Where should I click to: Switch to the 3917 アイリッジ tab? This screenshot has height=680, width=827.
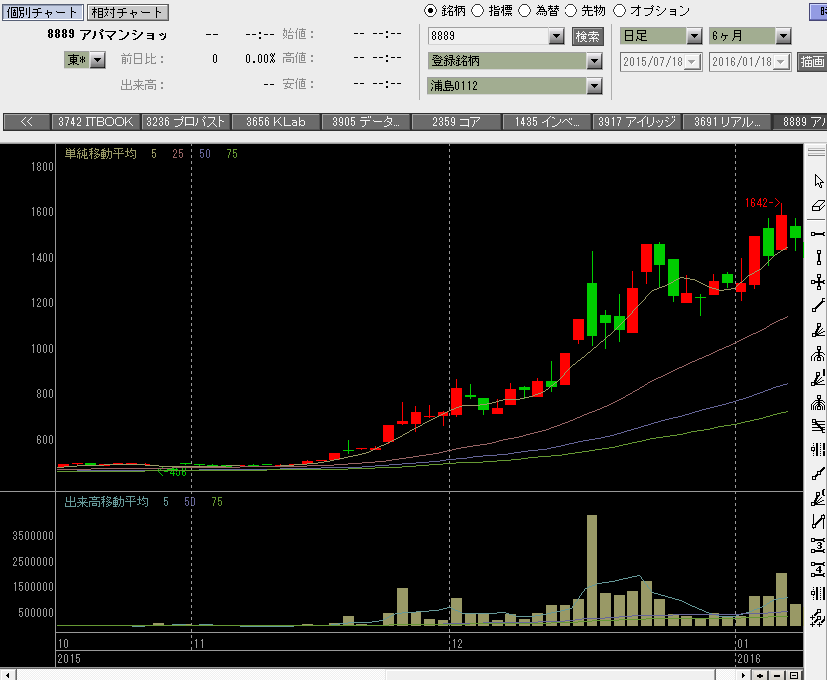click(637, 122)
